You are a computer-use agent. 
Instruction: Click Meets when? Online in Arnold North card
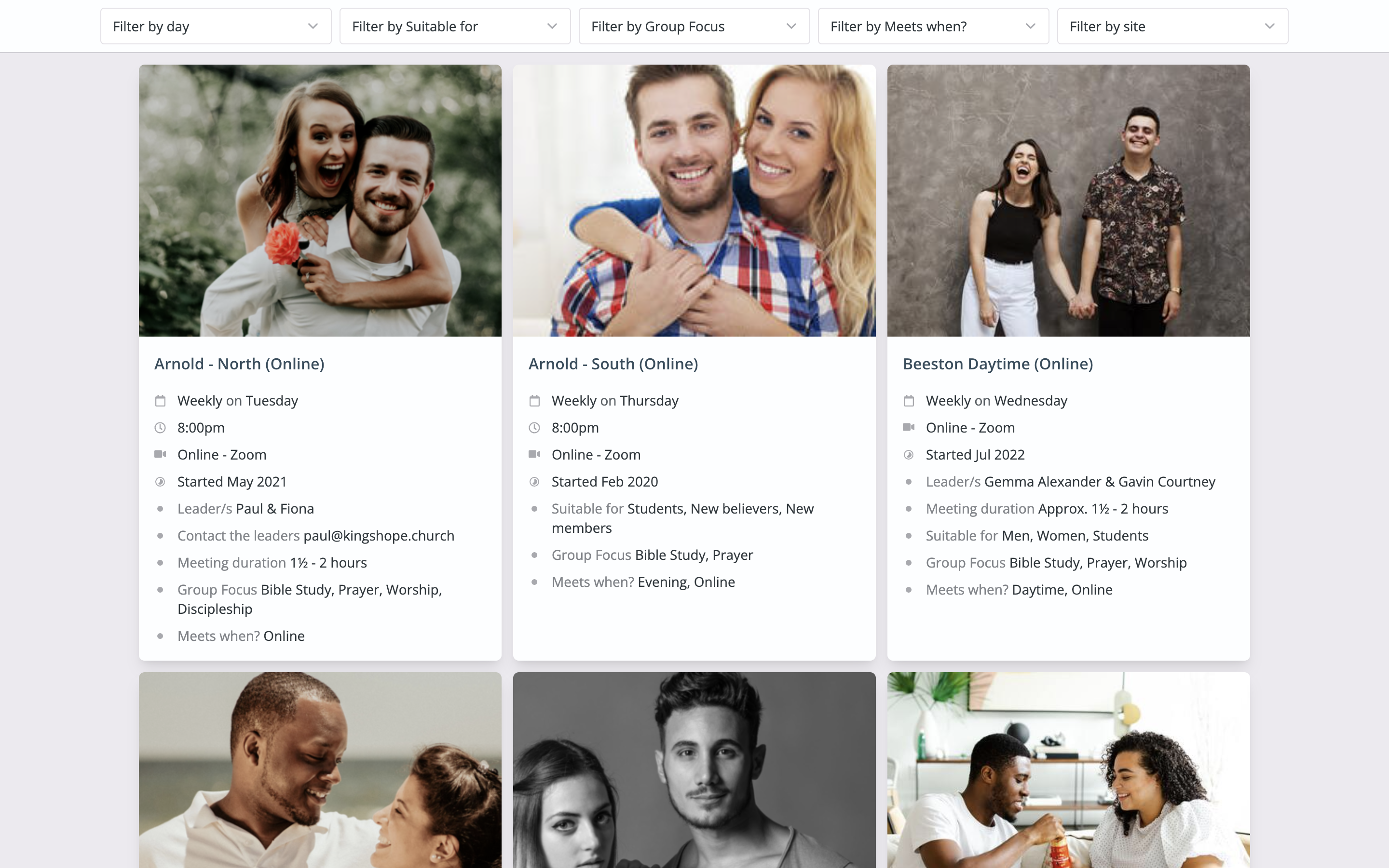tap(241, 636)
